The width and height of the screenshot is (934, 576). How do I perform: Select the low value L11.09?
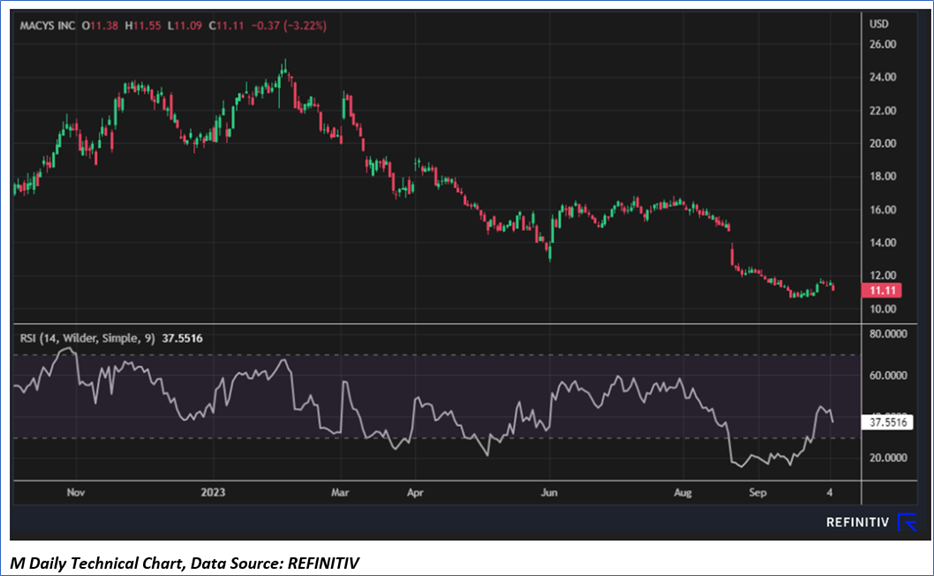pos(185,26)
